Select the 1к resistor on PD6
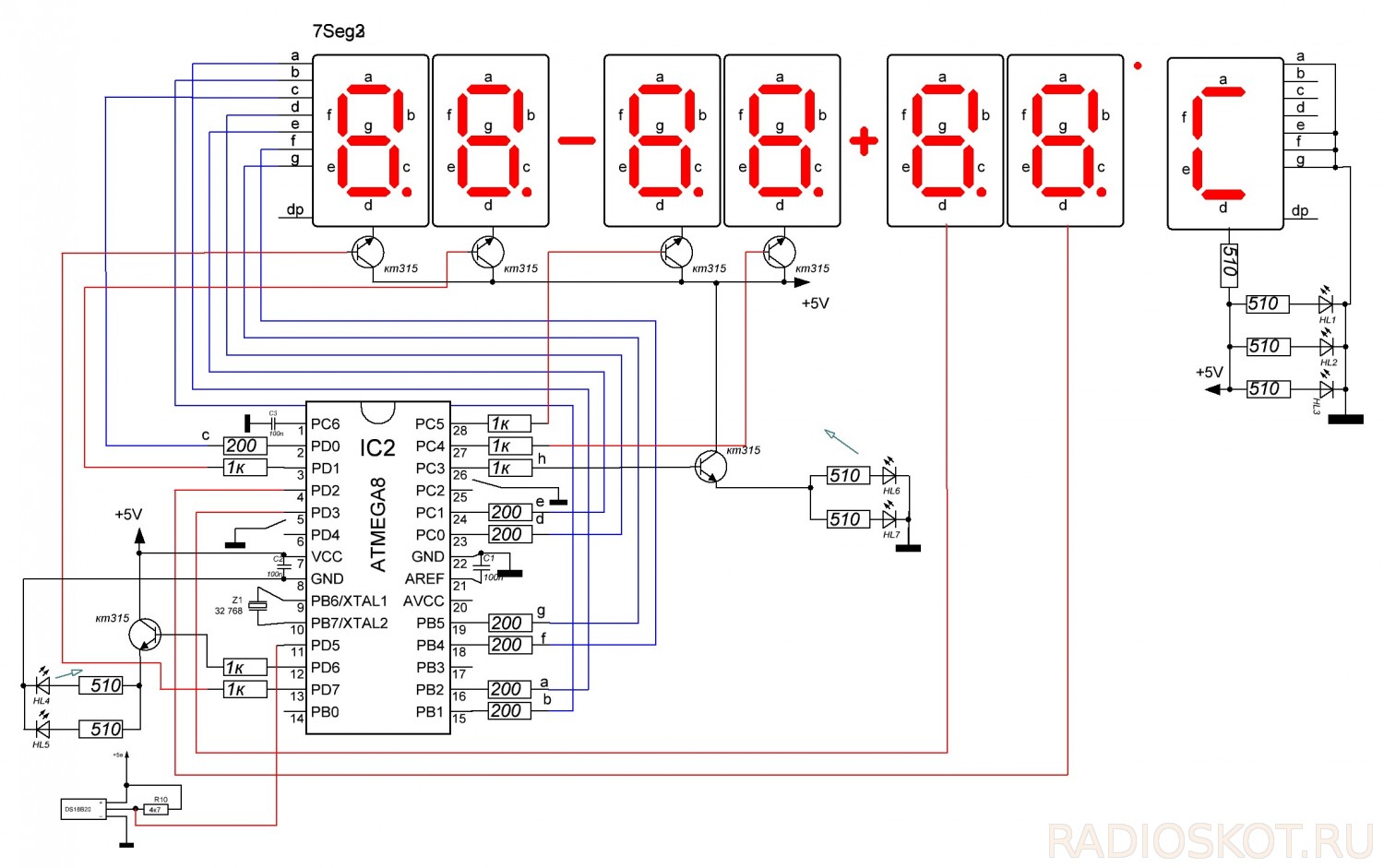The height and width of the screenshot is (868, 1384). tap(245, 667)
